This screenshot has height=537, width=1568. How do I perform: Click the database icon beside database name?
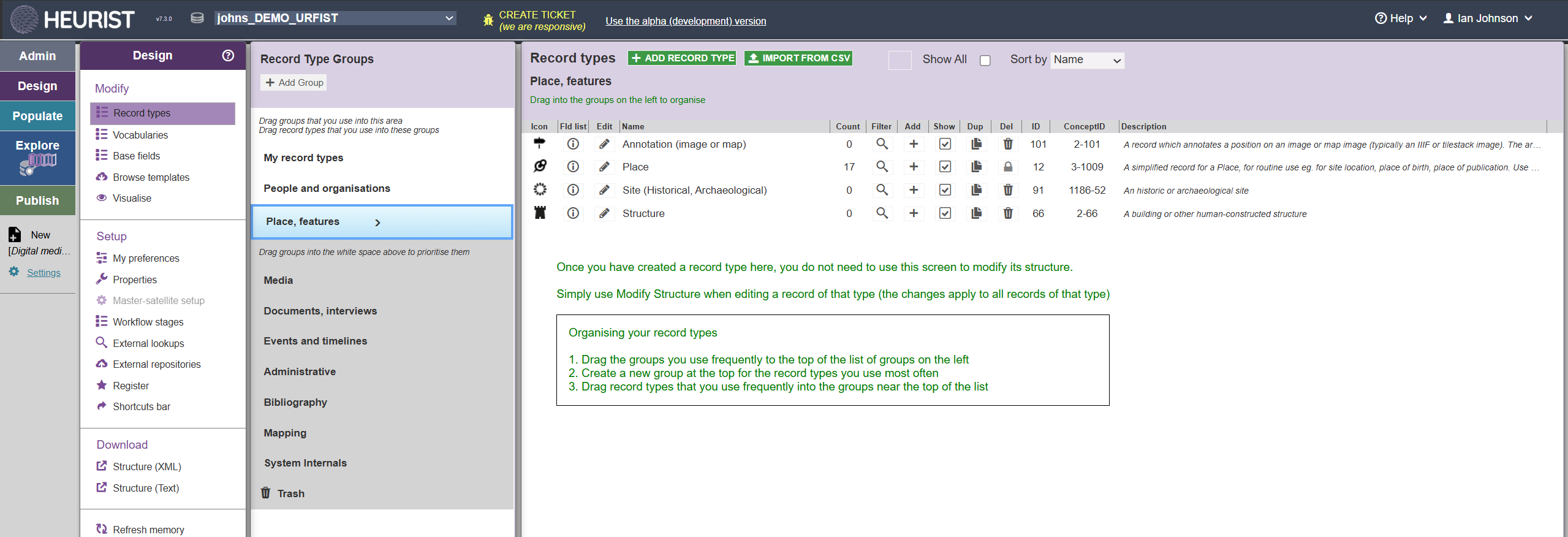click(x=197, y=18)
